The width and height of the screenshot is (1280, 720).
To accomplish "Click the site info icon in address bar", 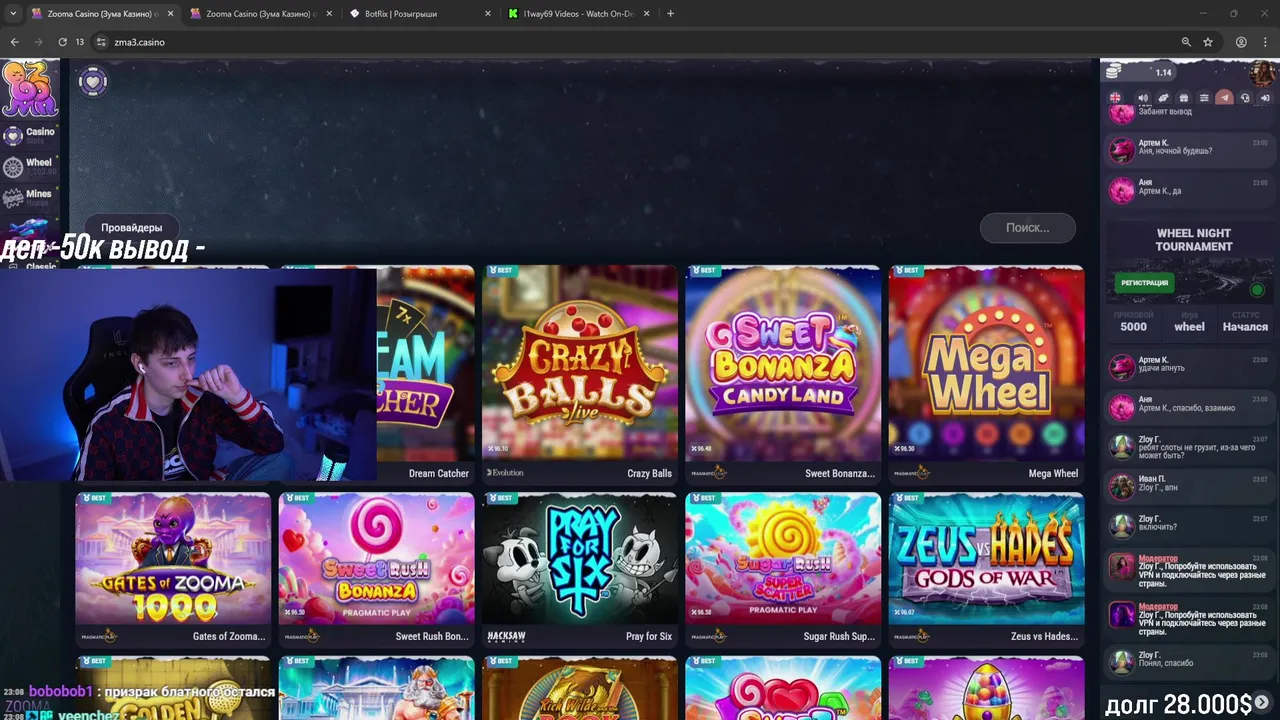I will (101, 42).
